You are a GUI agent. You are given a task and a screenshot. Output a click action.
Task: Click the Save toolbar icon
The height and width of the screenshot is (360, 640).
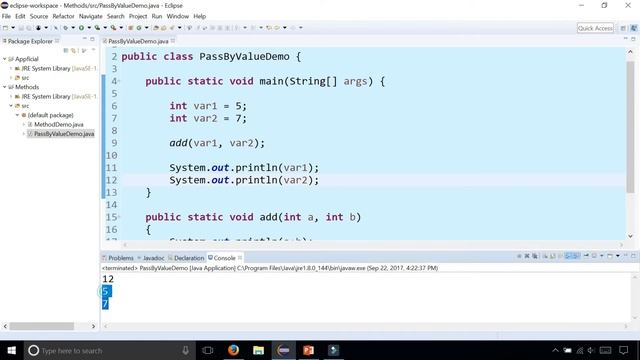pos(20,28)
